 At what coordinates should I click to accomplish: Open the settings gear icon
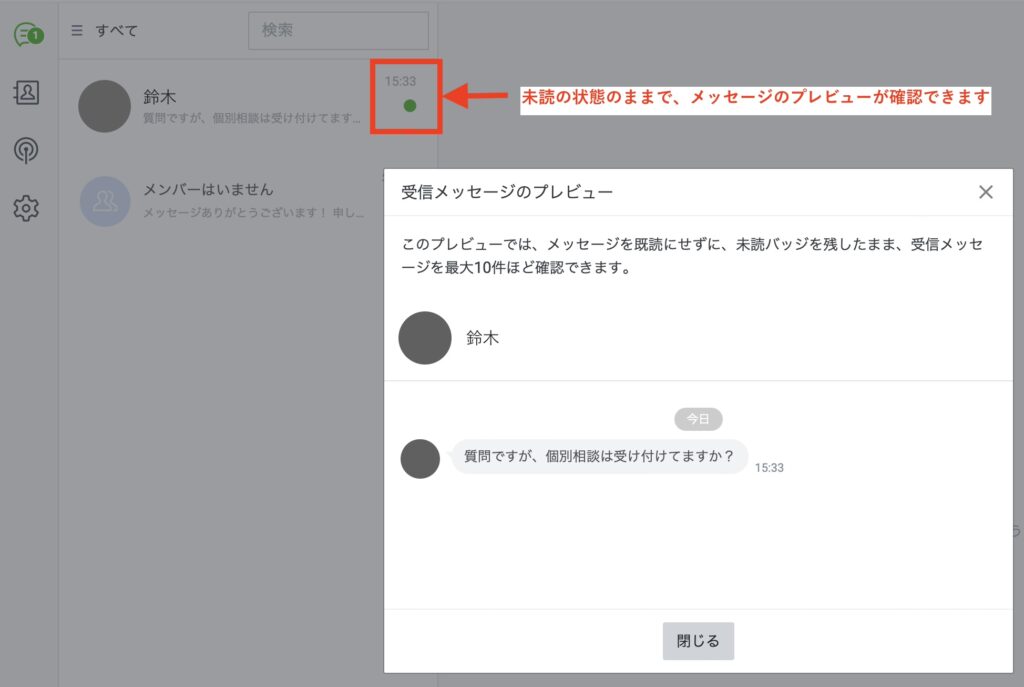26,208
